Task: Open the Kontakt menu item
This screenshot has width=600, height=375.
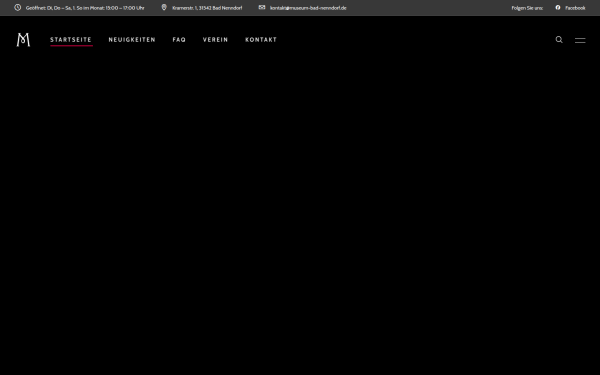Action: [261, 40]
